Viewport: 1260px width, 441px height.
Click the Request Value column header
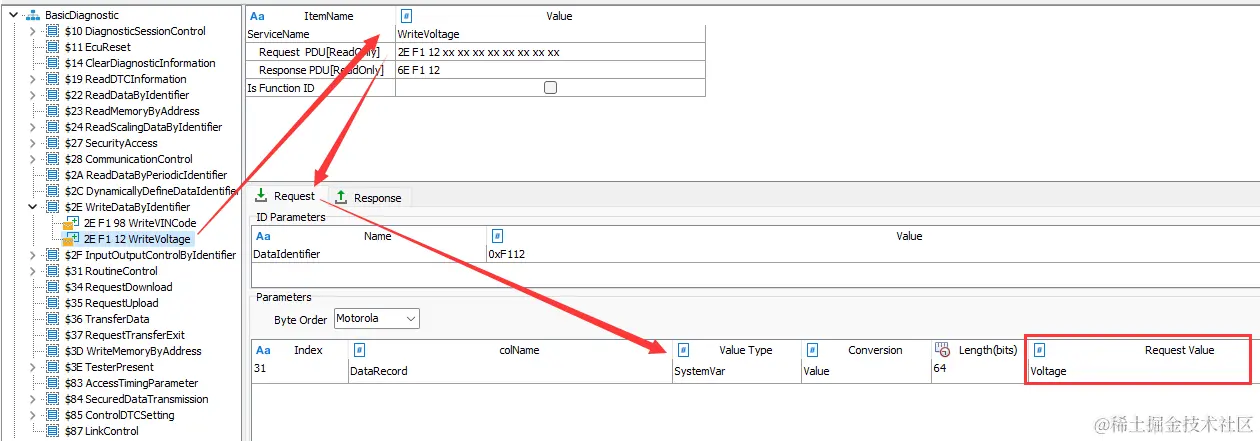click(x=1139, y=350)
